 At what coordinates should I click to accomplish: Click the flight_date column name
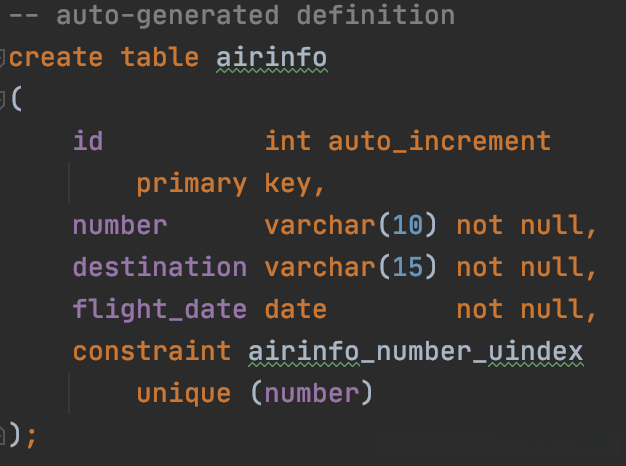click(159, 310)
